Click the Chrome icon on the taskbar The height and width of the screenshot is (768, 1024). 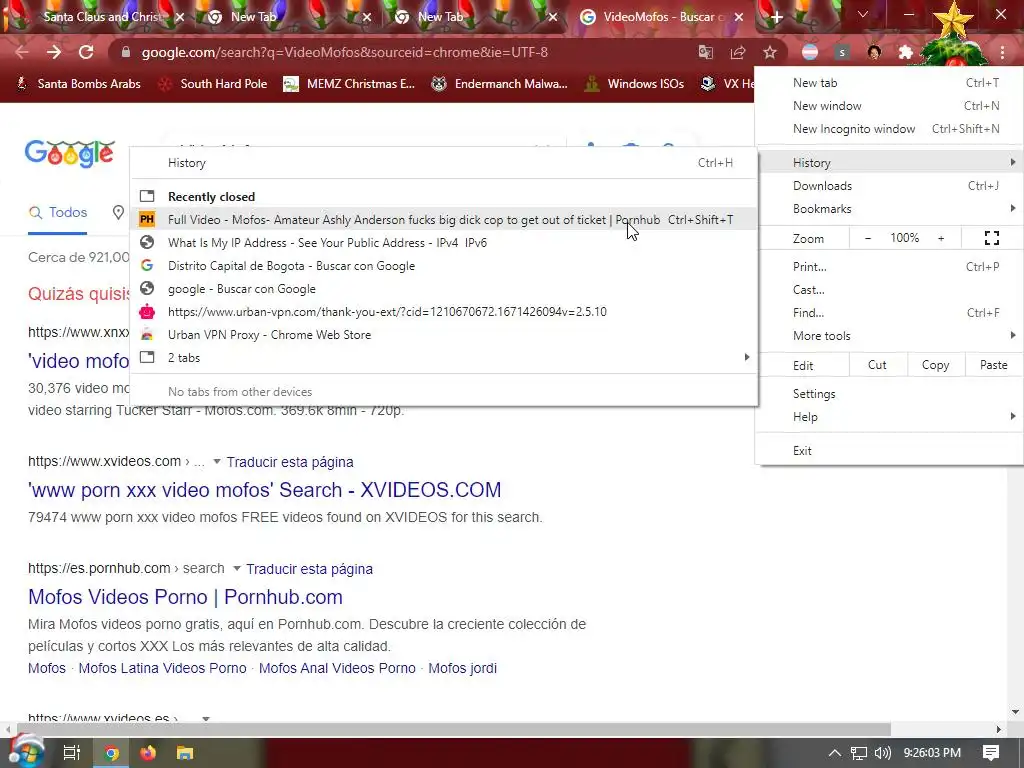pos(112,753)
